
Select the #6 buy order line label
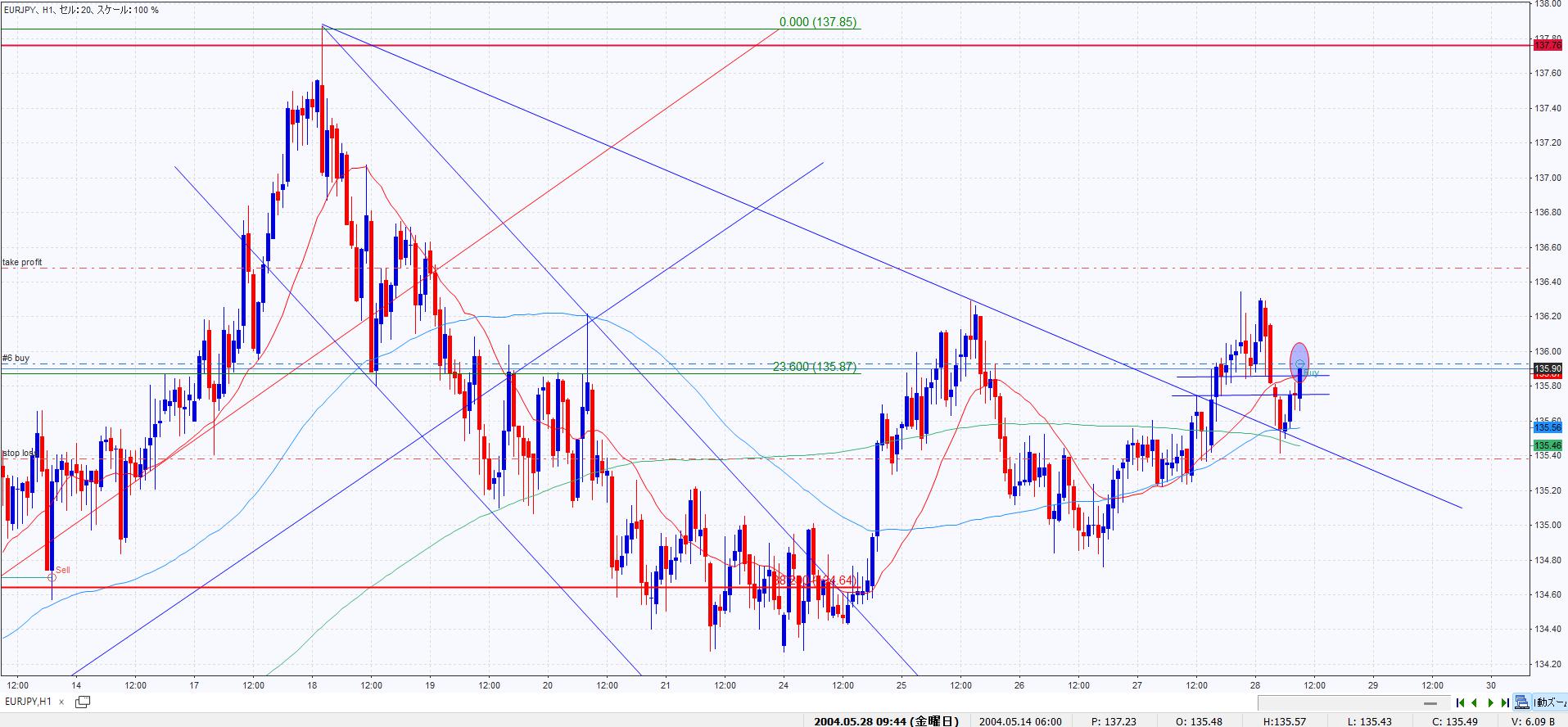pyautogui.click(x=16, y=359)
